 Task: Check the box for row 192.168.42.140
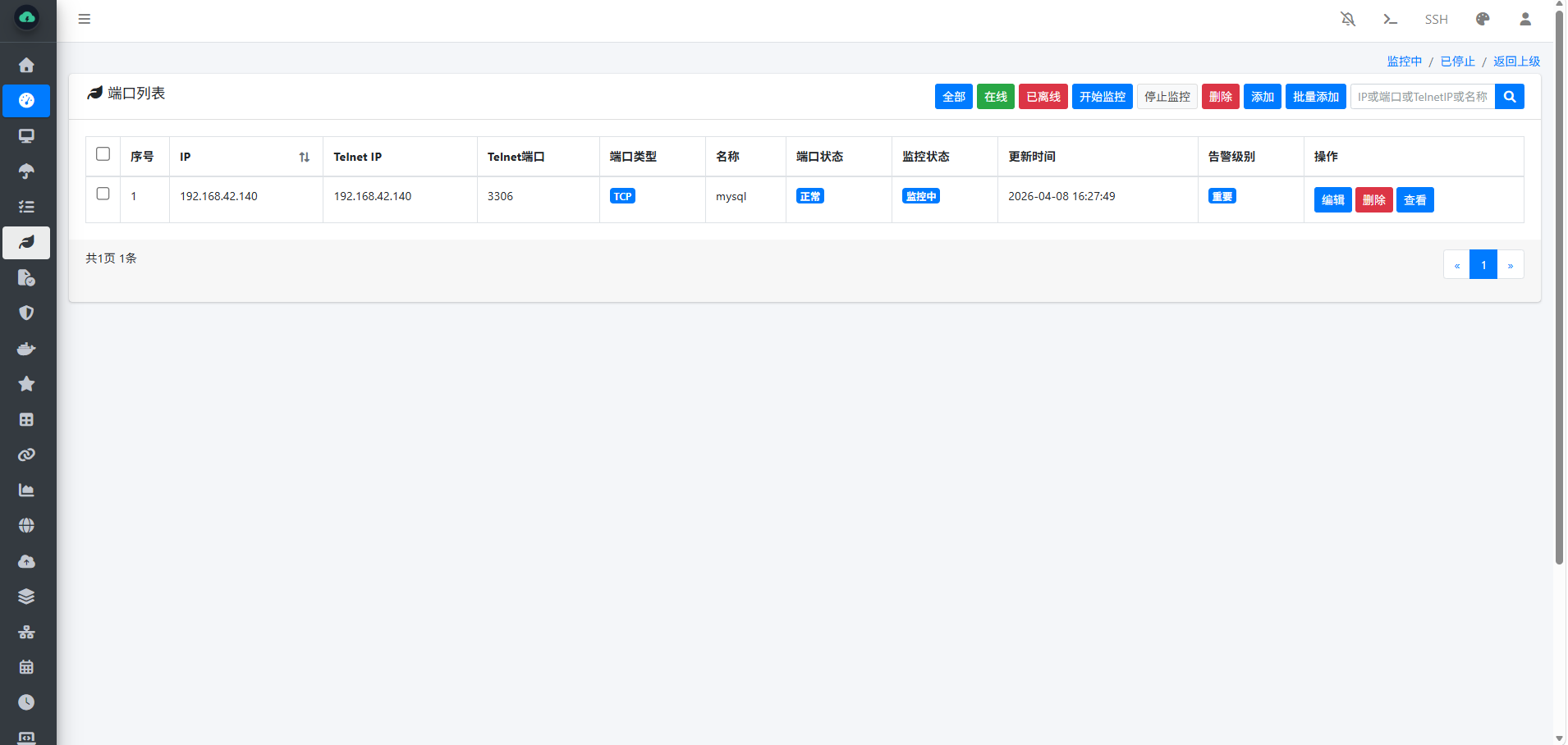click(103, 194)
